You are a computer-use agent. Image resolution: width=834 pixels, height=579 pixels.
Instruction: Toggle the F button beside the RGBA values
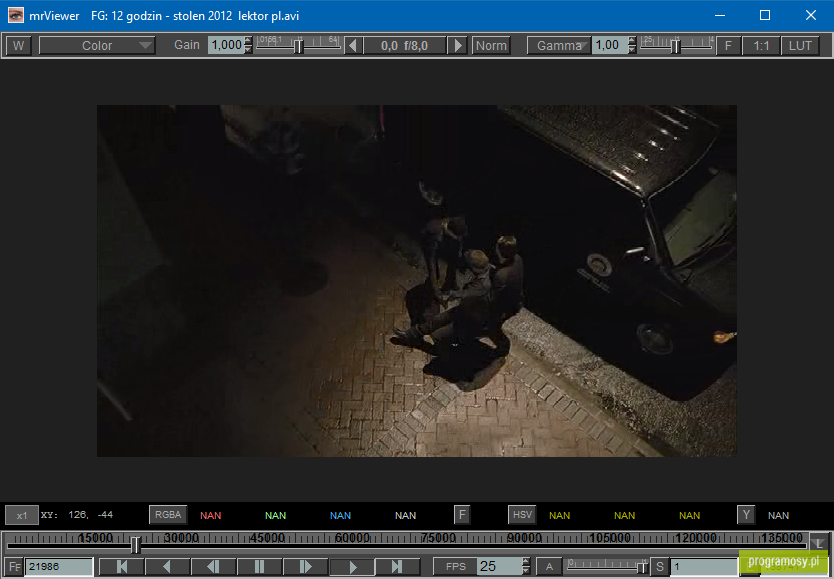462,515
